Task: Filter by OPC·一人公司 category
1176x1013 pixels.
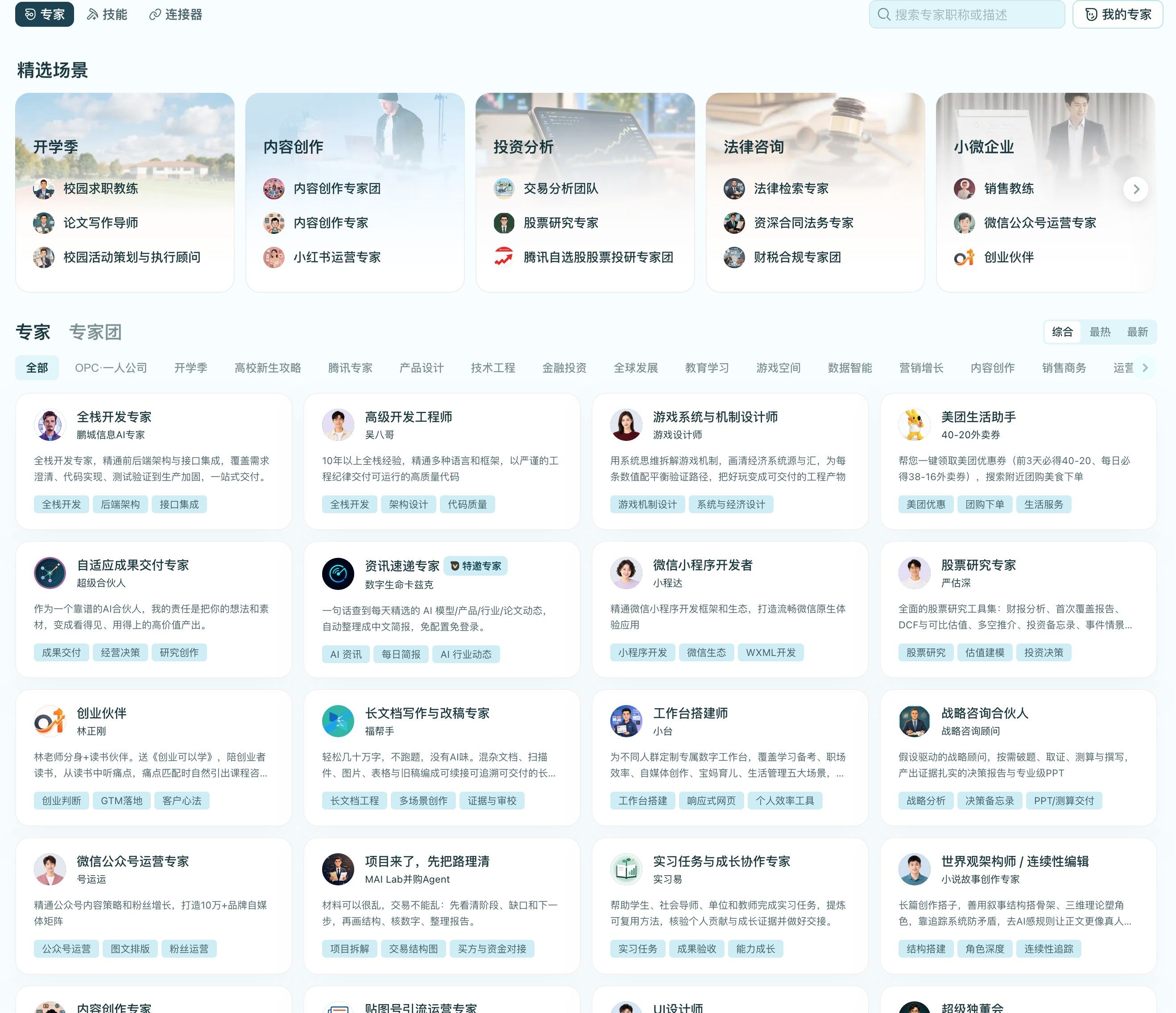Action: [x=111, y=368]
